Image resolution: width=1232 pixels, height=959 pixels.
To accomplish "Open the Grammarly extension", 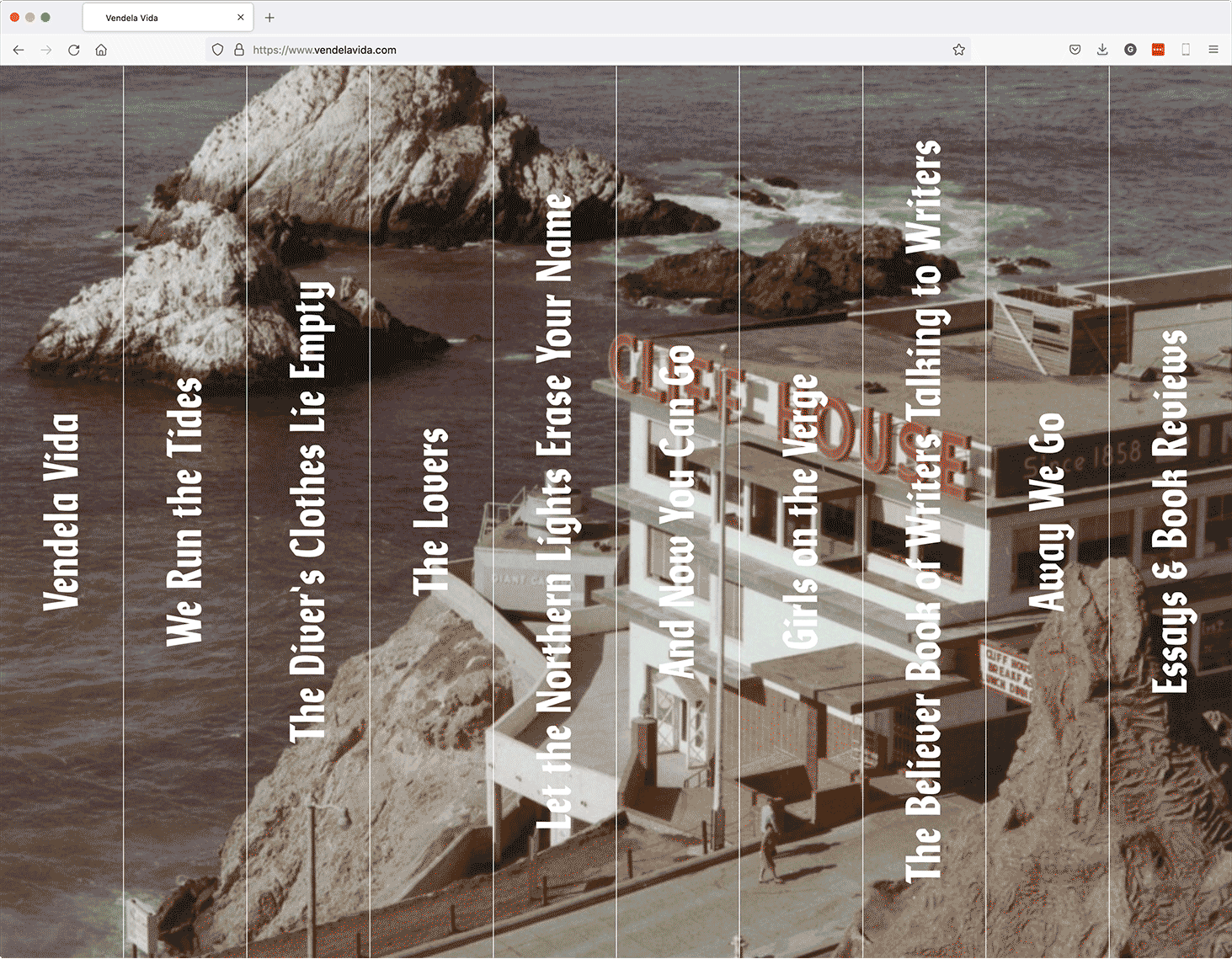I will (1130, 50).
